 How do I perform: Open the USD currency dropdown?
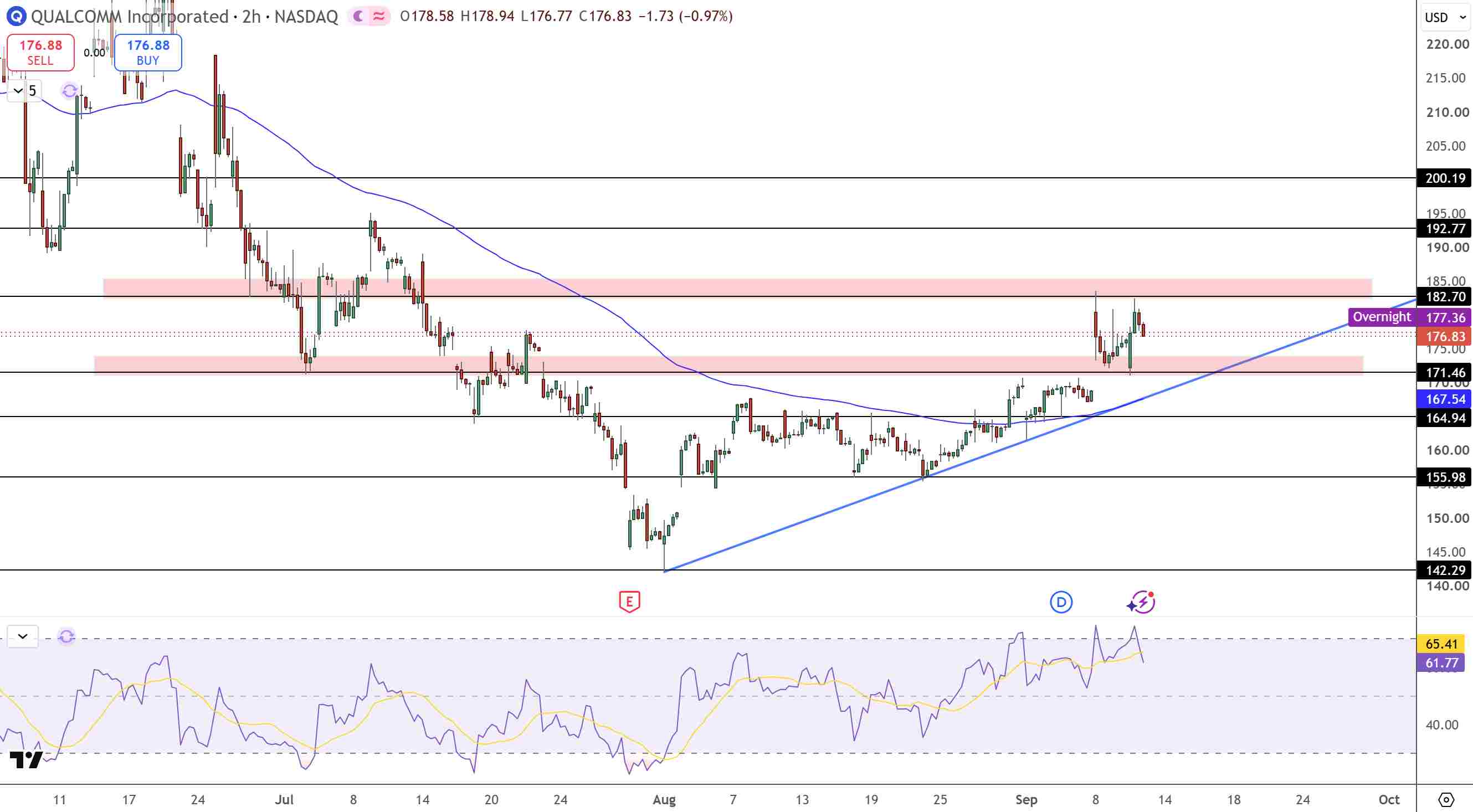[x=1445, y=17]
